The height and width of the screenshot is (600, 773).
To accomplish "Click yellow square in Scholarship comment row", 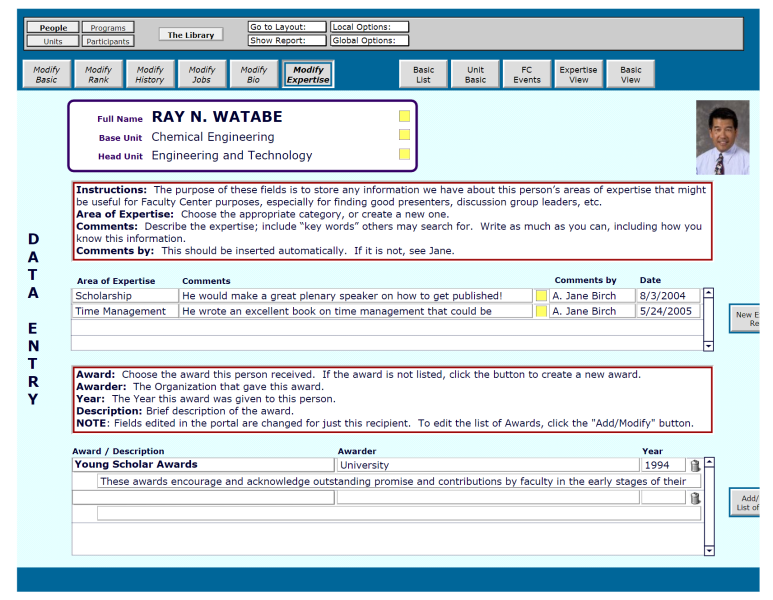I will (x=541, y=296).
